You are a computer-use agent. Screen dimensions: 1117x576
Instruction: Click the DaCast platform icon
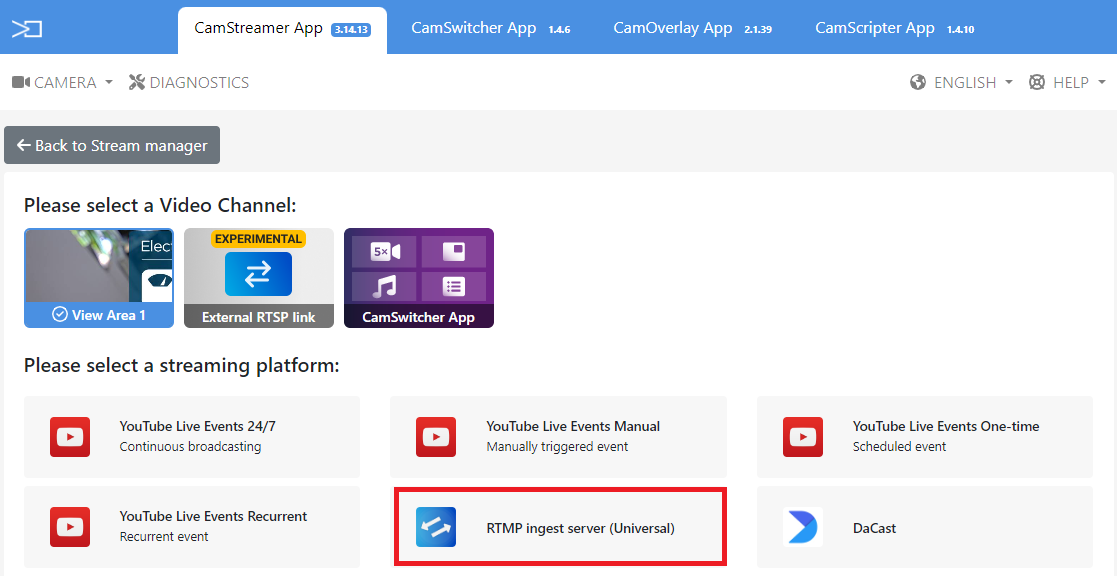pos(803,528)
